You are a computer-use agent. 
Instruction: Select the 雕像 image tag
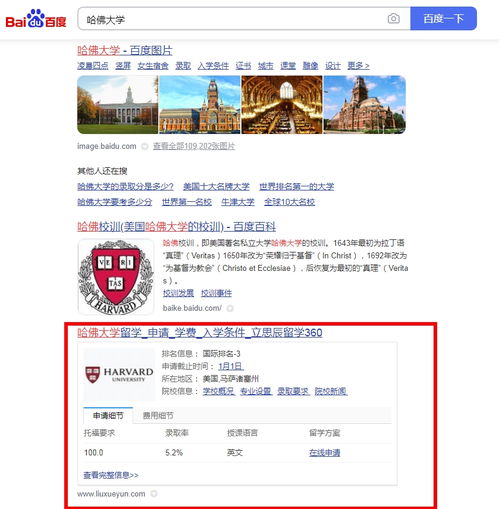[310, 66]
